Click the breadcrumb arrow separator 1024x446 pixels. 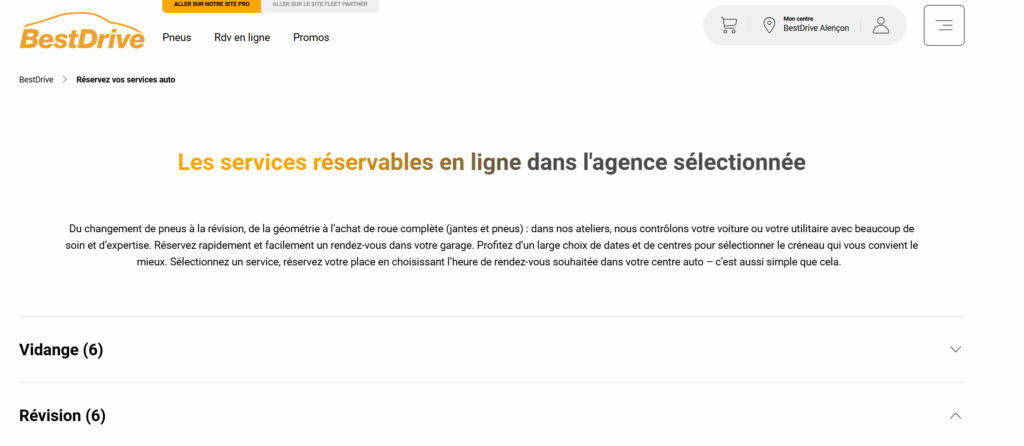coord(65,79)
